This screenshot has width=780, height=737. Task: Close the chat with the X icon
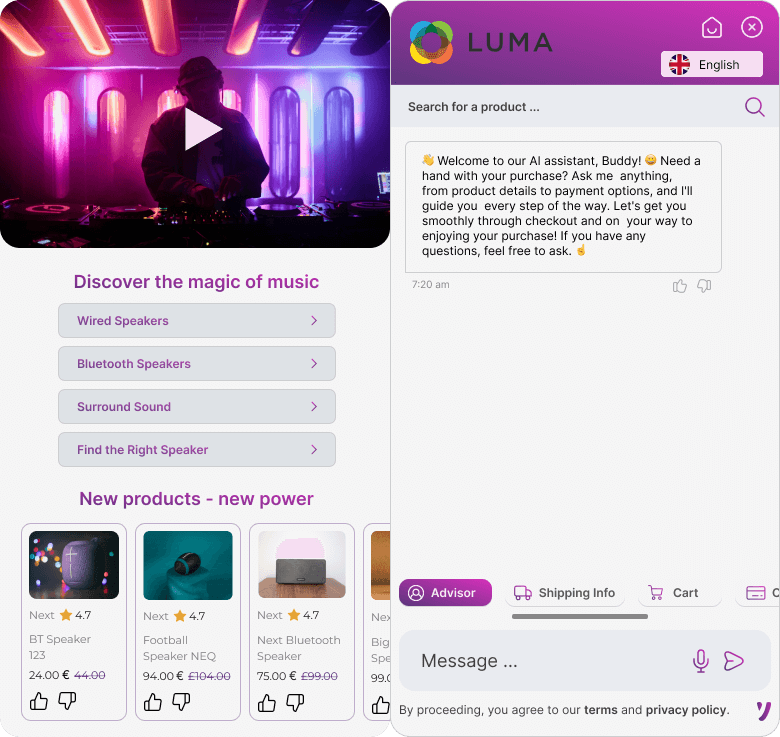tap(751, 27)
